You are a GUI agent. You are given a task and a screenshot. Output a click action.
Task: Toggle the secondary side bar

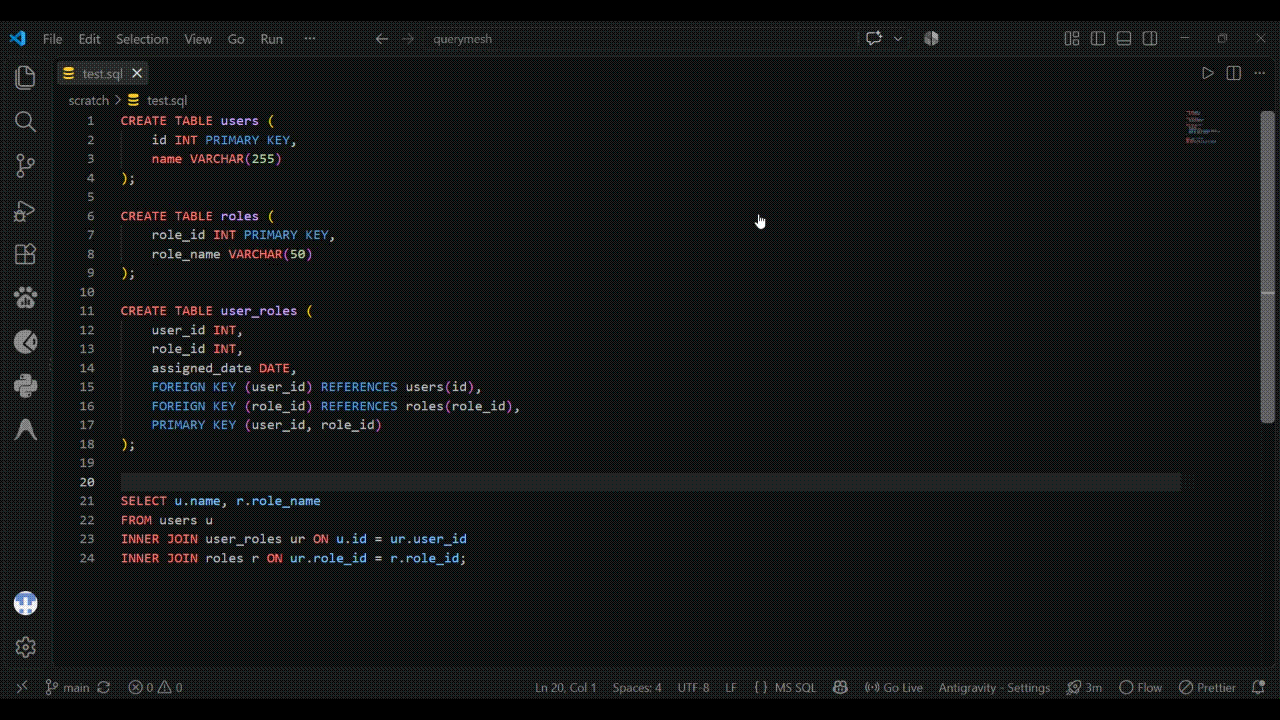point(1150,39)
